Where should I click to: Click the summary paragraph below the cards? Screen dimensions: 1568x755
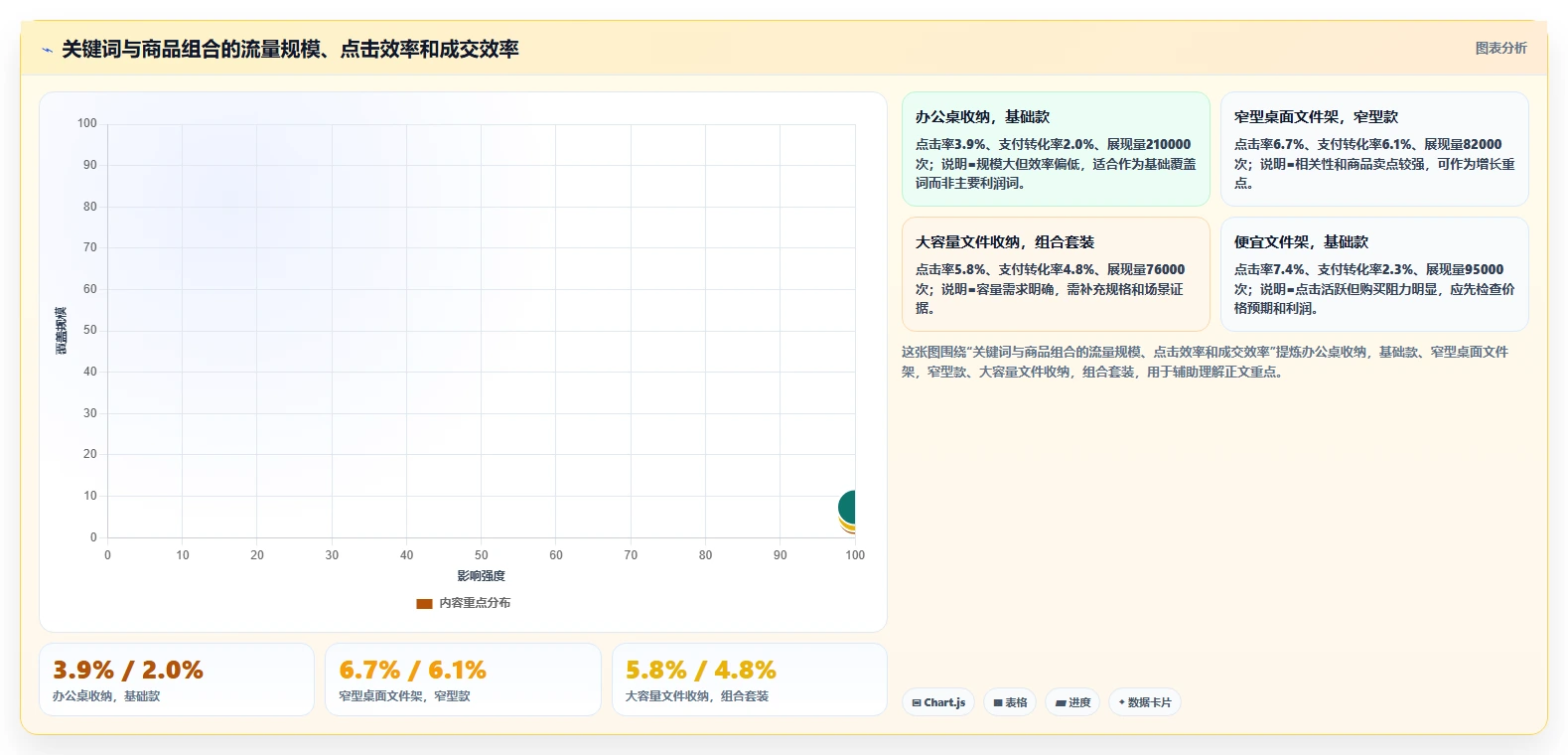1205,362
